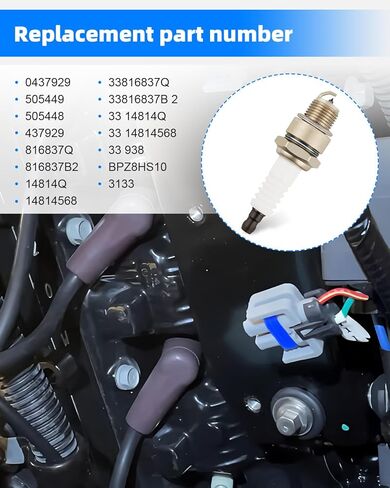The image size is (390, 488).
Task: Click part number 3133
Action: [x=121, y=184]
